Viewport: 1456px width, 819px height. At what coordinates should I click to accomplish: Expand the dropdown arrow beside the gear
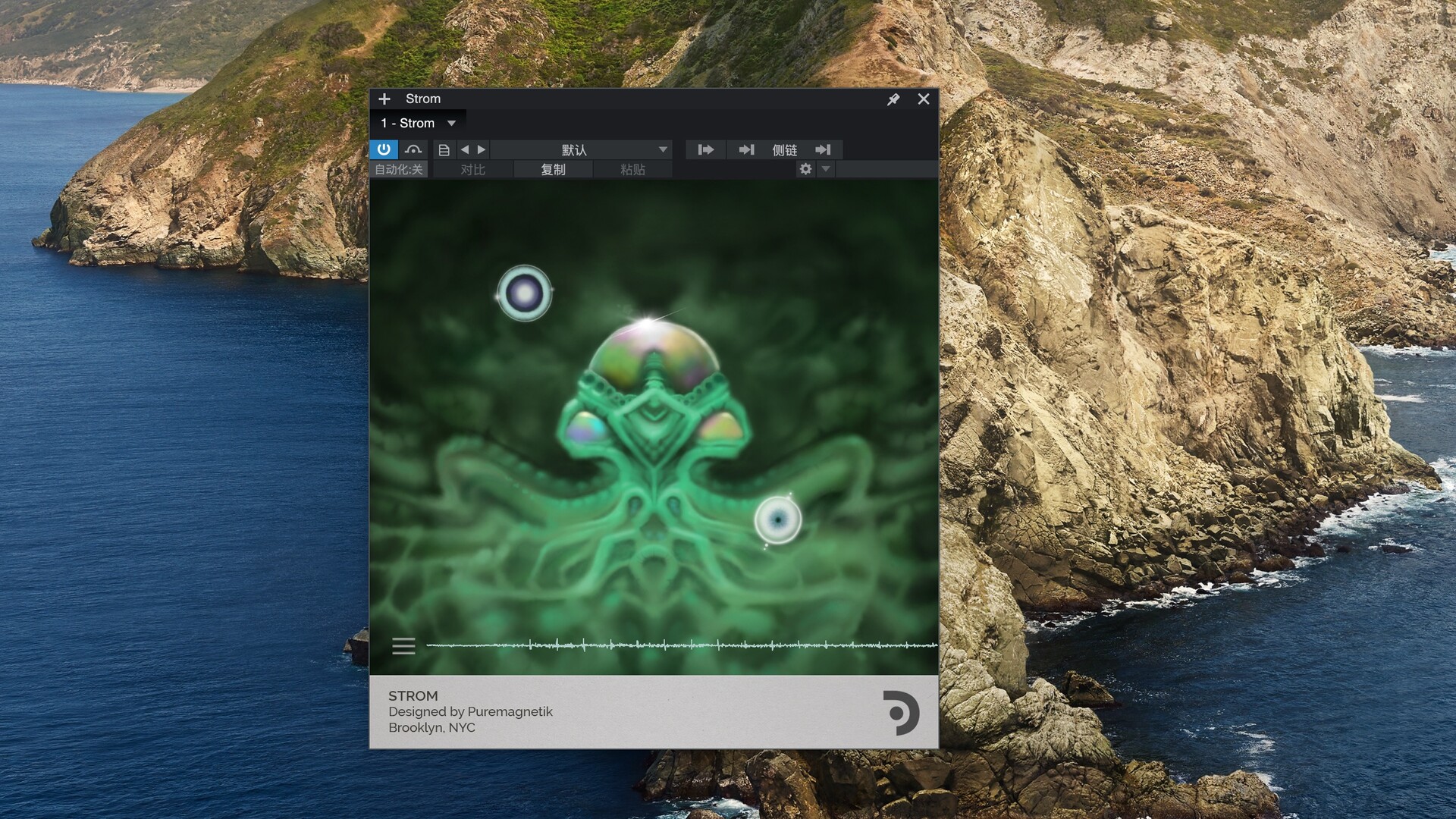click(826, 169)
